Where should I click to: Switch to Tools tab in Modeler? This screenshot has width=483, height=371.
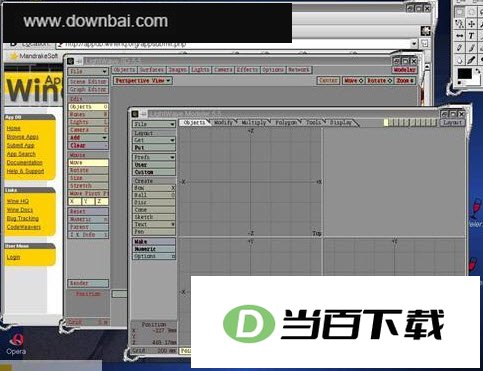(313, 122)
